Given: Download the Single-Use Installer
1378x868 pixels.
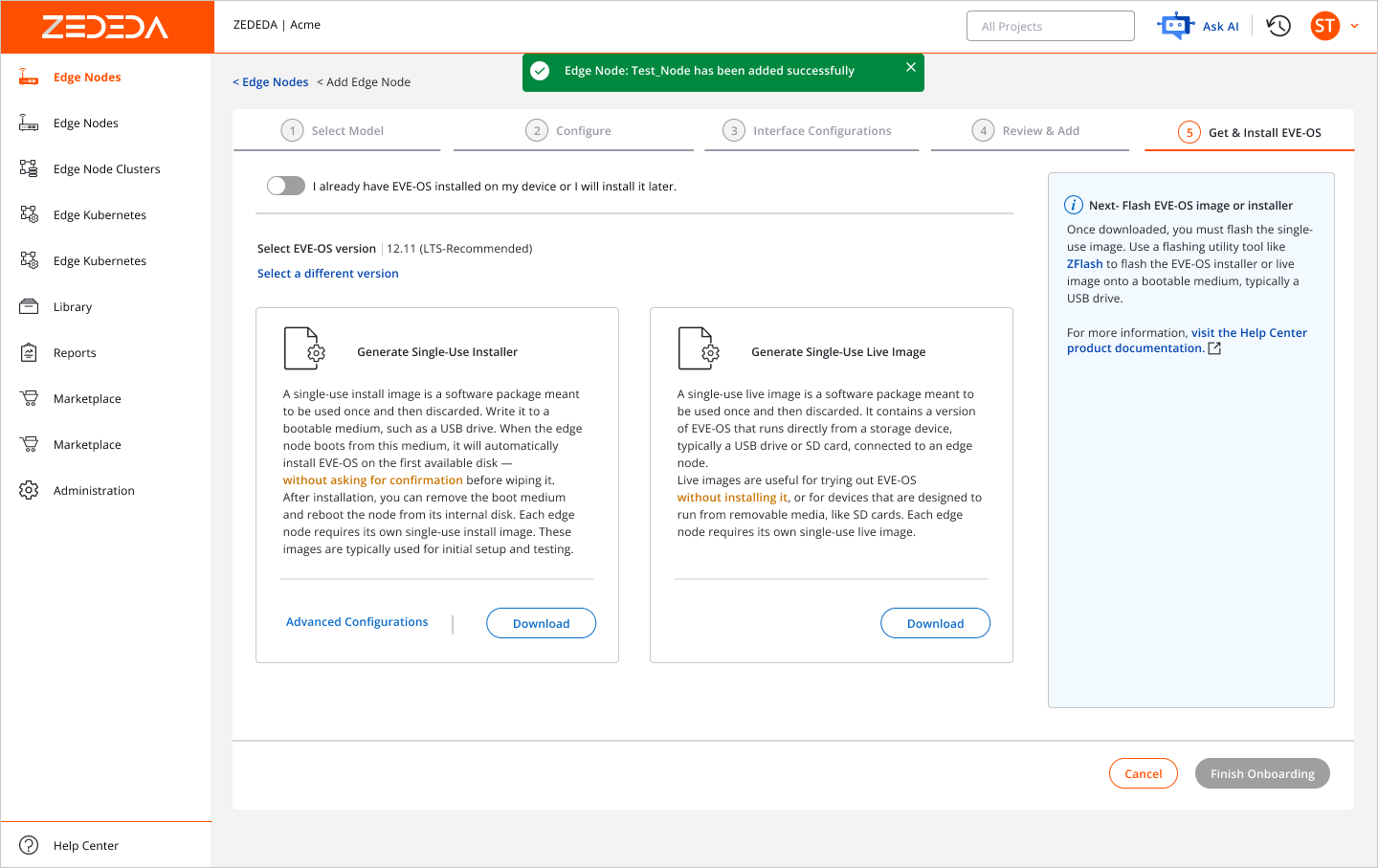Looking at the screenshot, I should 541,623.
